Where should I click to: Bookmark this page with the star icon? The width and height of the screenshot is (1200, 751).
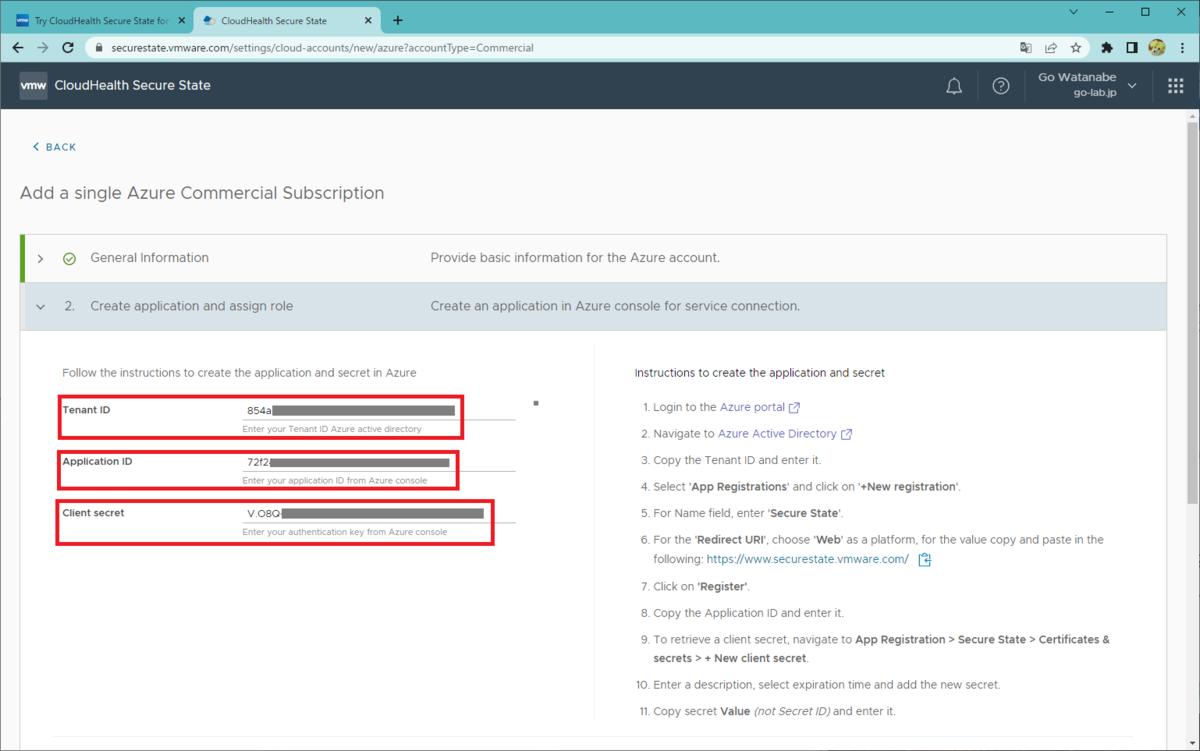coord(1076,47)
